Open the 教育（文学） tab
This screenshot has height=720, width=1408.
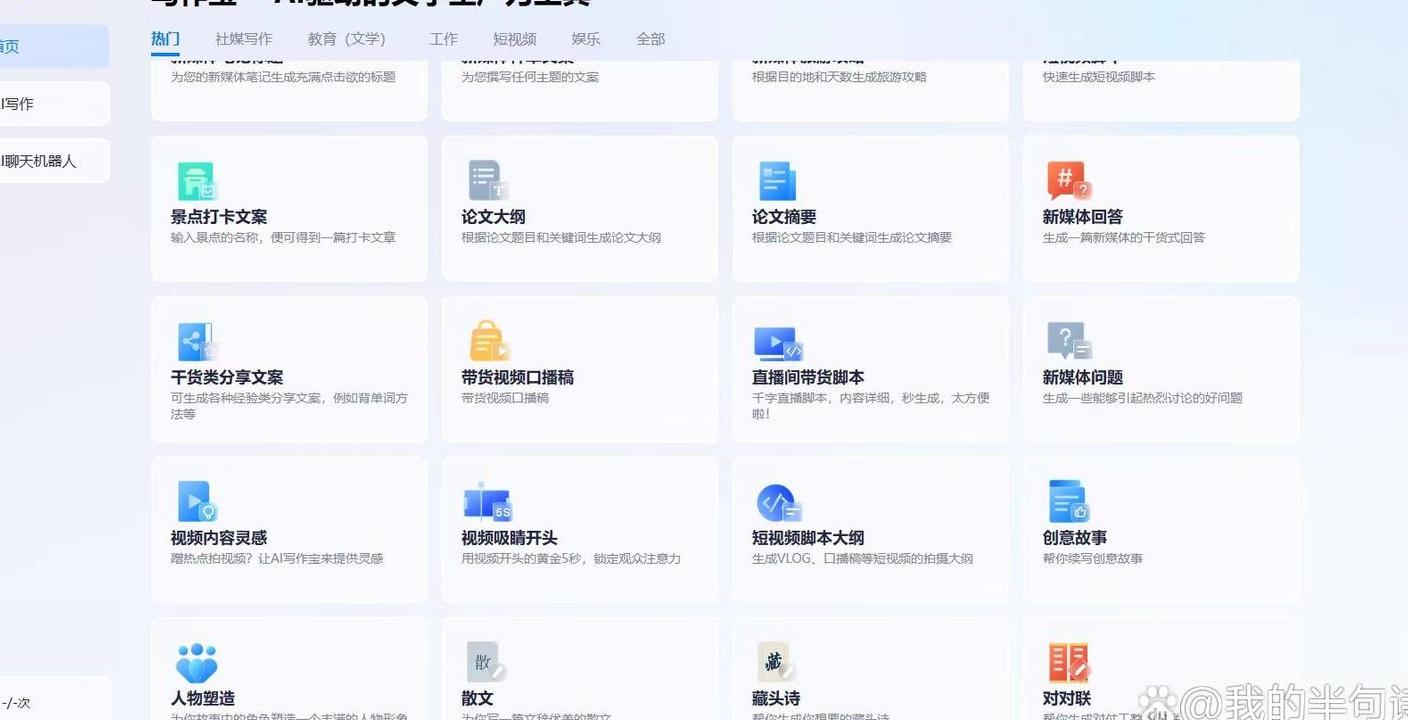coord(346,39)
